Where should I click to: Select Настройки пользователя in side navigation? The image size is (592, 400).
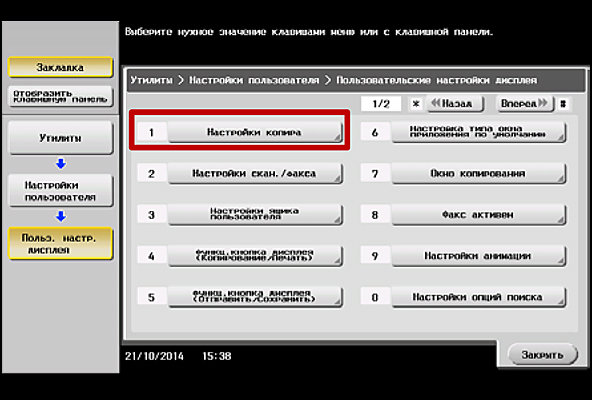(60, 191)
